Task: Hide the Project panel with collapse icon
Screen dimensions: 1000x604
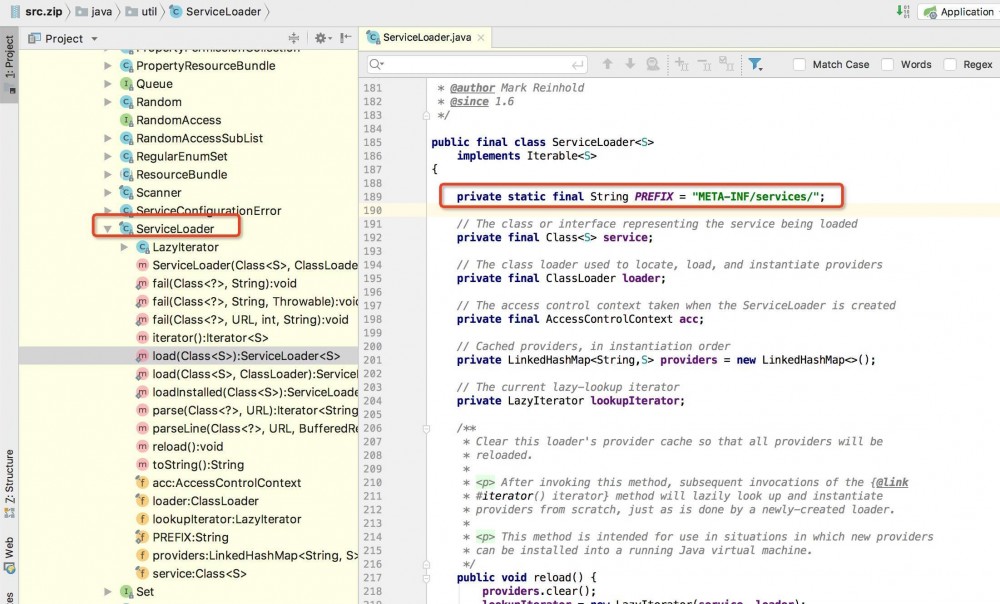Action: (x=346, y=38)
